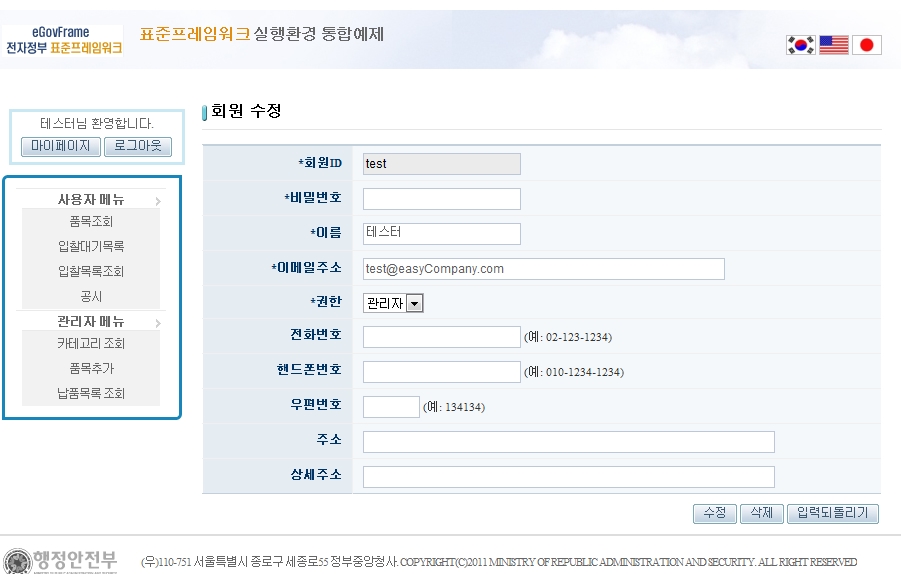Screen dimensions: 901x574
Task: Open 입찰목록조회 from the sidebar
Action: pyautogui.click(x=91, y=271)
